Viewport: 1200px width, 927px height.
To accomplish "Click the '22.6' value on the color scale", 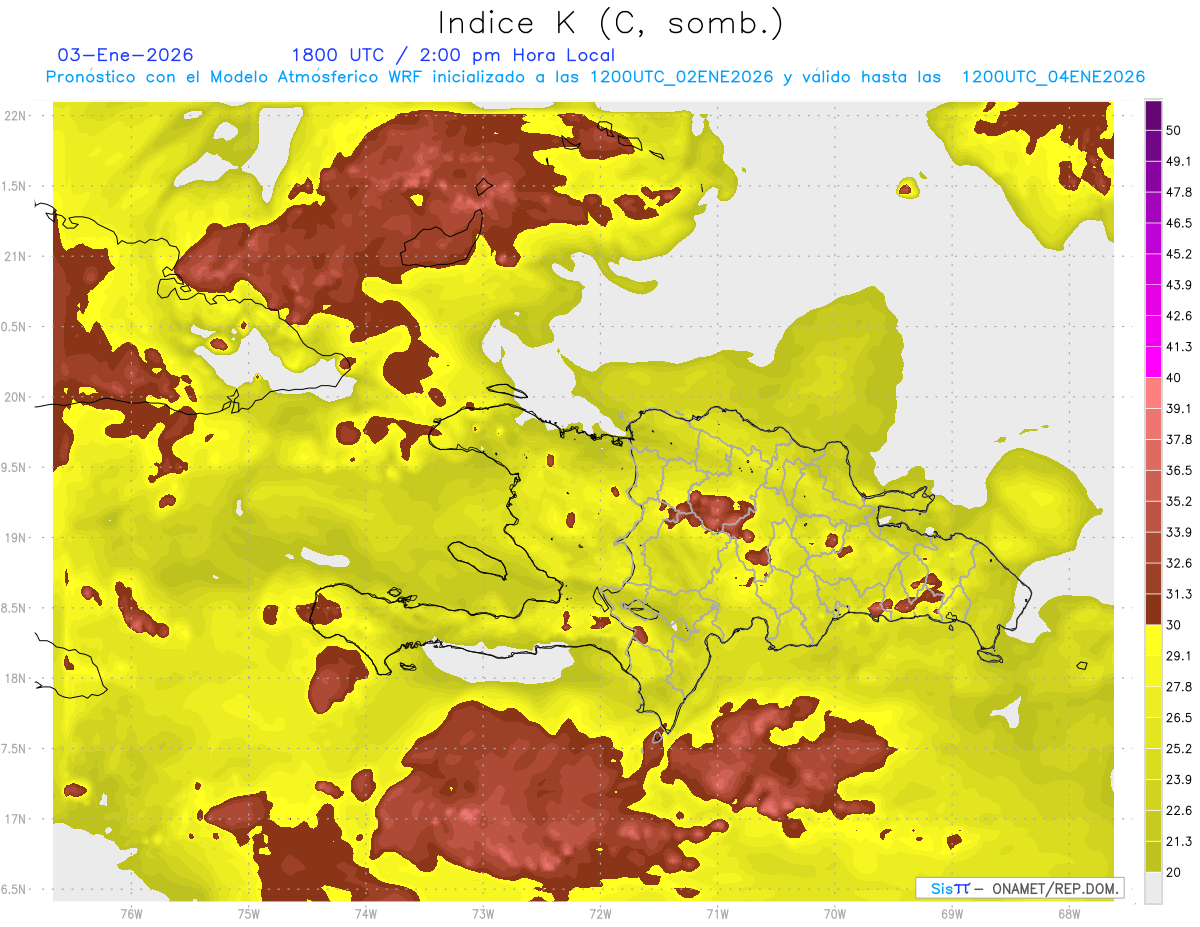I will (1178, 811).
